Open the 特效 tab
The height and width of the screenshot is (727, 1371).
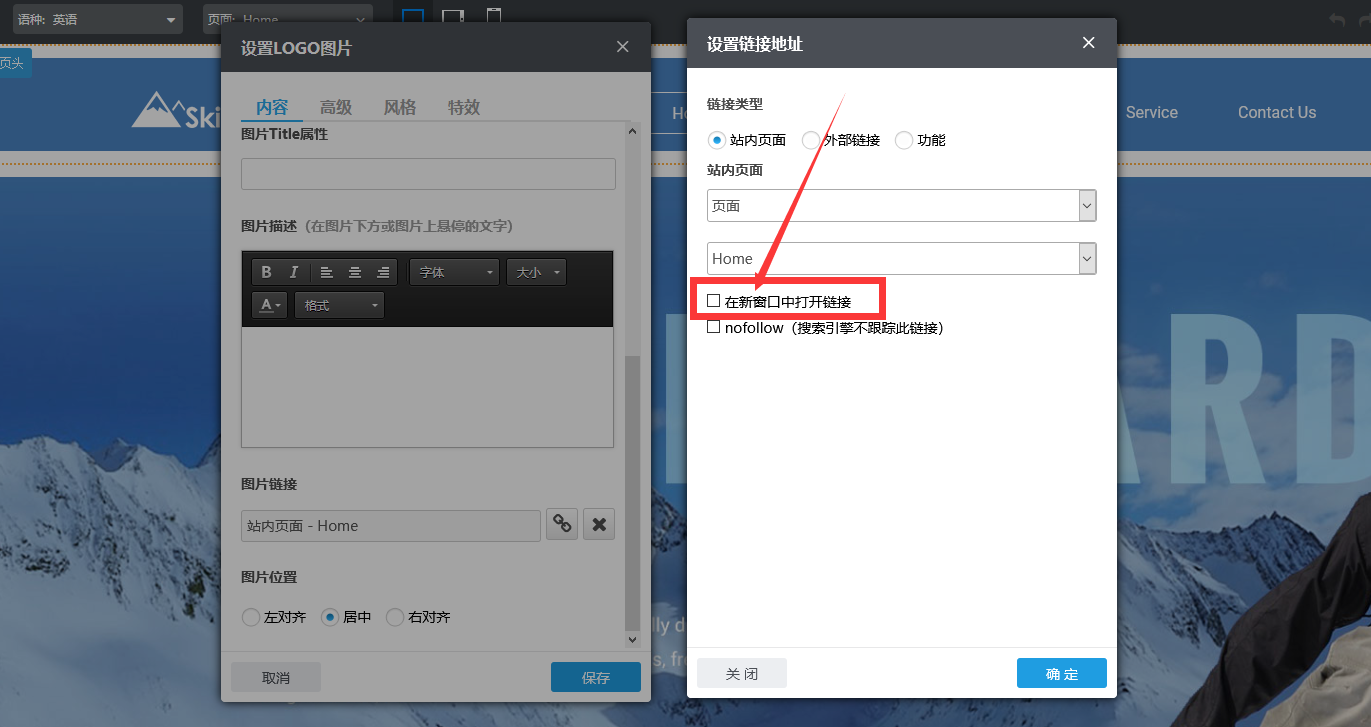(x=464, y=108)
